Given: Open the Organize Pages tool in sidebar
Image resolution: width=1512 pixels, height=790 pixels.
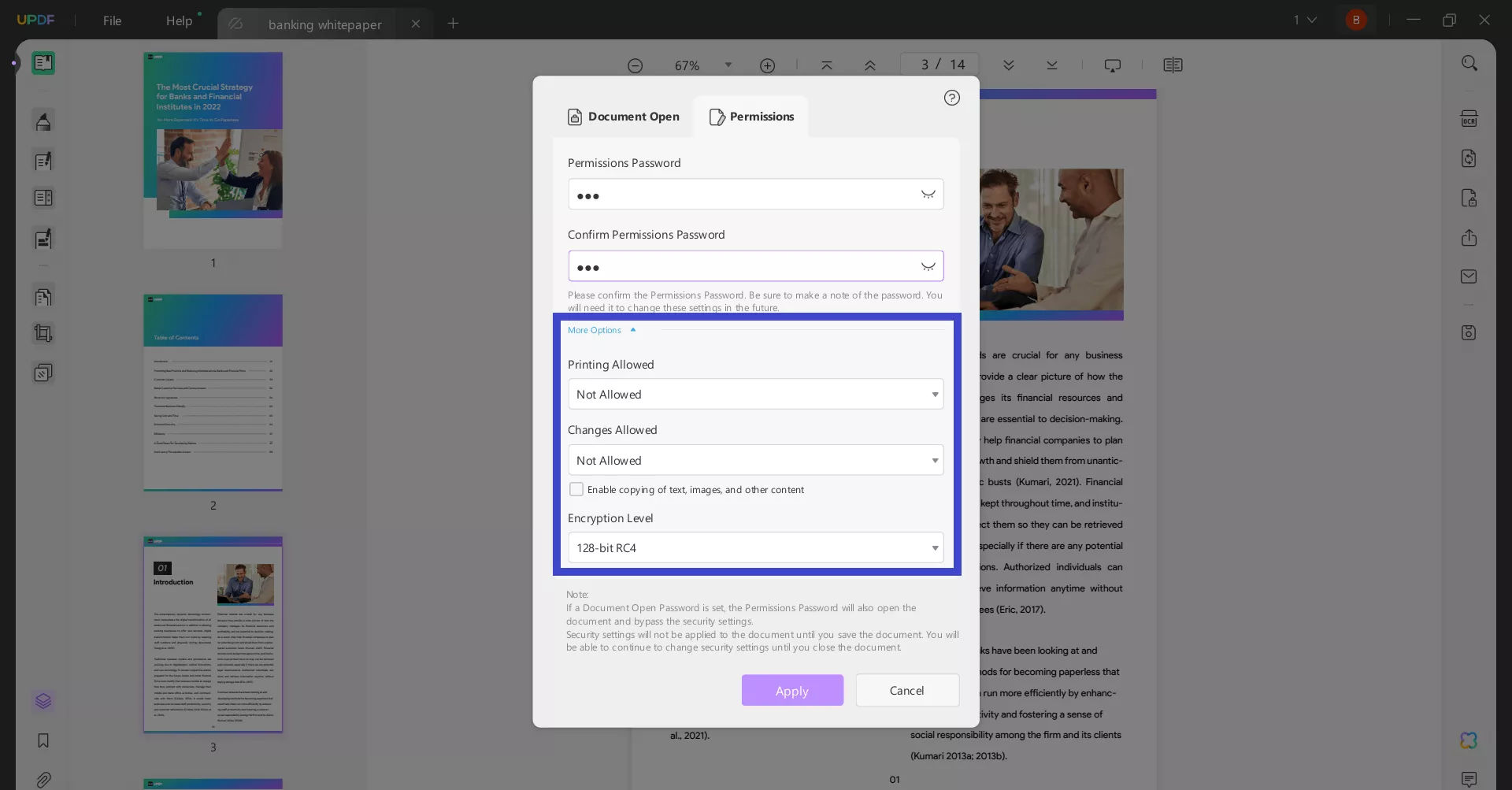Looking at the screenshot, I should pyautogui.click(x=43, y=297).
